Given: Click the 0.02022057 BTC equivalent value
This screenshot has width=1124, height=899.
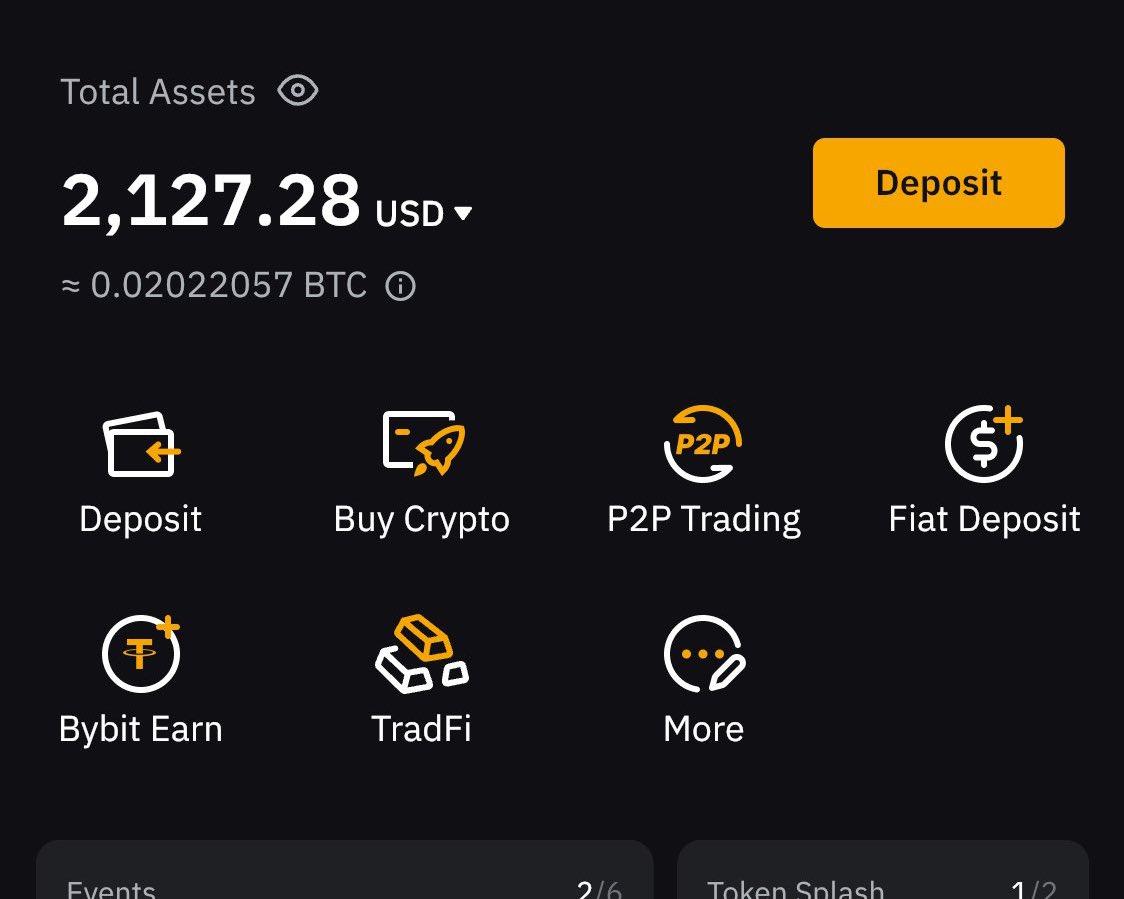Looking at the screenshot, I should tap(228, 286).
